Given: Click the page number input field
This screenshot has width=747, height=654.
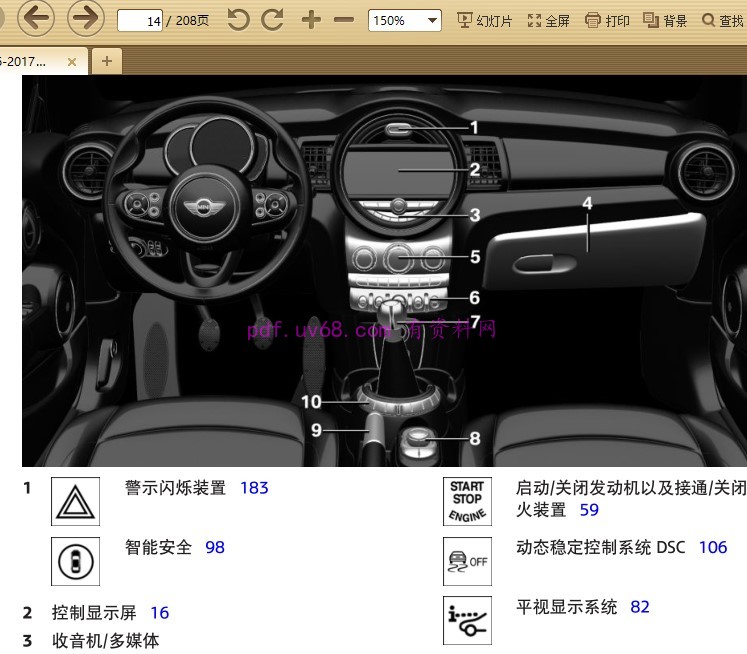Looking at the screenshot, I should tap(140, 20).
